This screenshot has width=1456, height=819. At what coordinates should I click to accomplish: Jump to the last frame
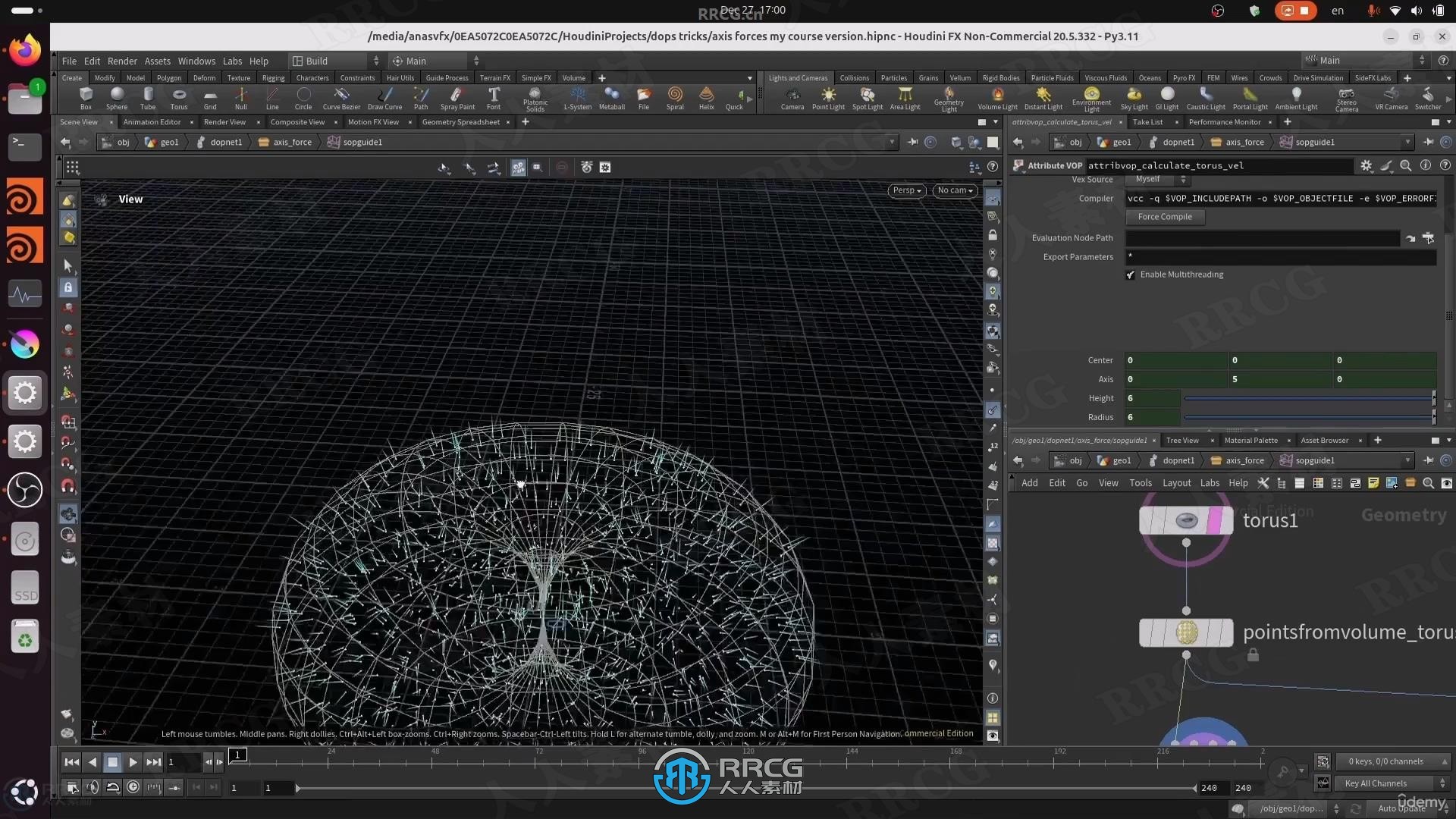(x=154, y=762)
